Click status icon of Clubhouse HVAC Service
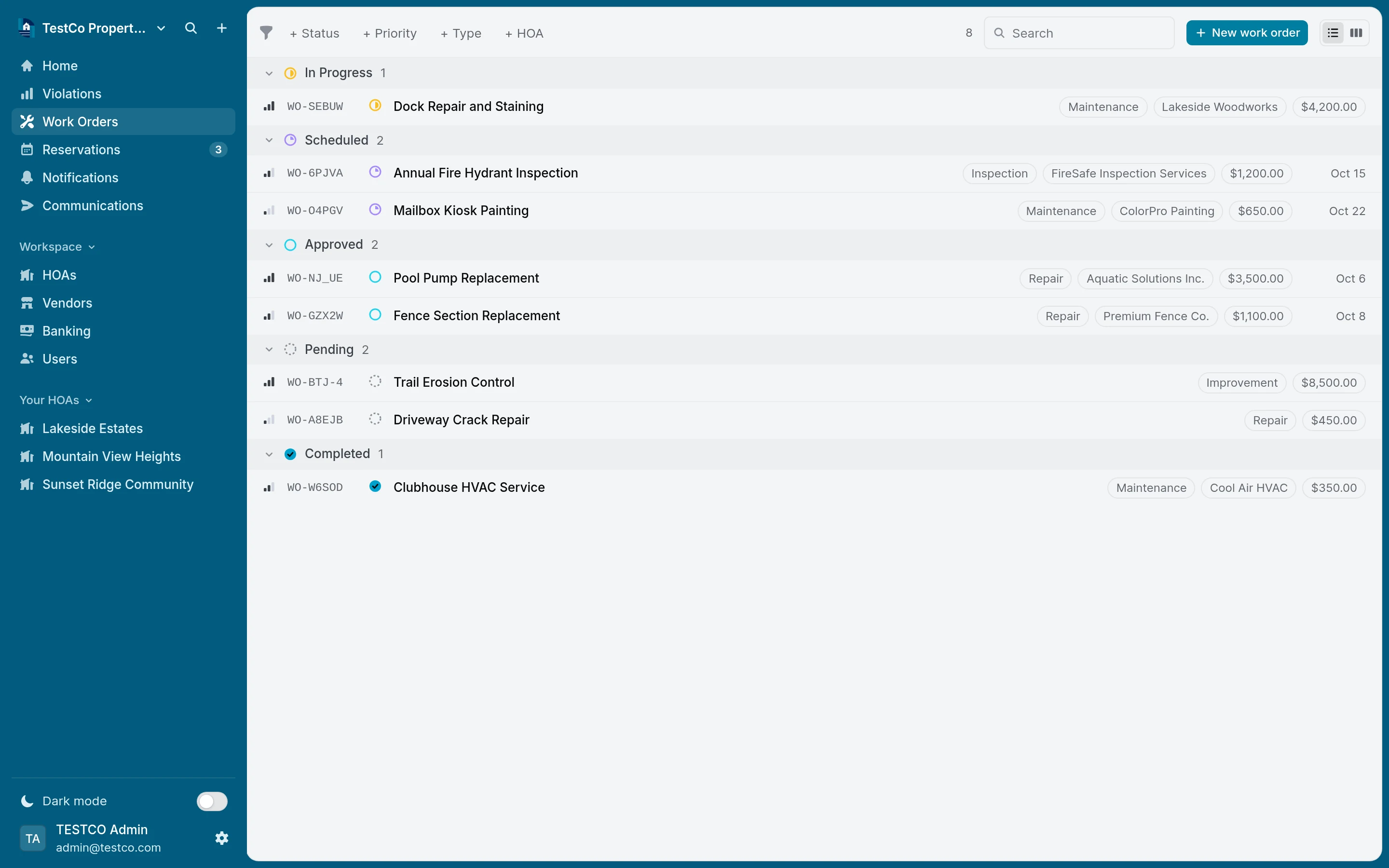 375,486
